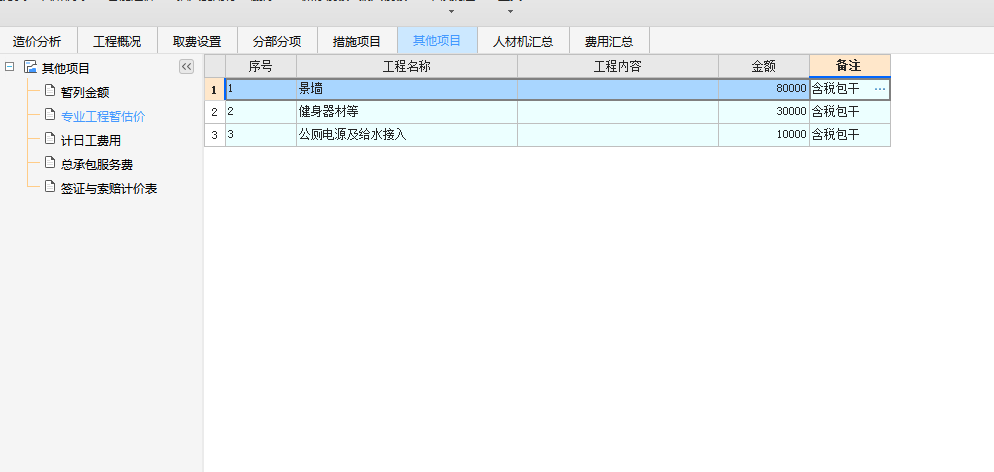Image resolution: width=994 pixels, height=472 pixels.
Task: Open the 人材机汇总 tab
Action: (523, 42)
